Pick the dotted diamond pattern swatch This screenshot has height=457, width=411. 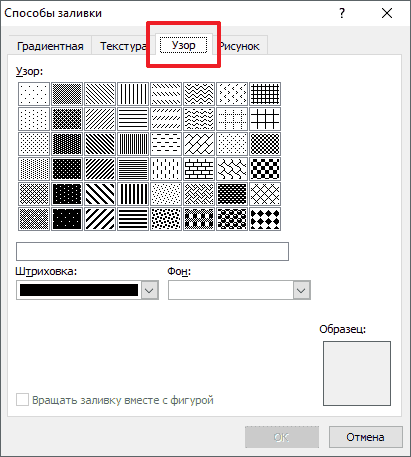point(232,144)
